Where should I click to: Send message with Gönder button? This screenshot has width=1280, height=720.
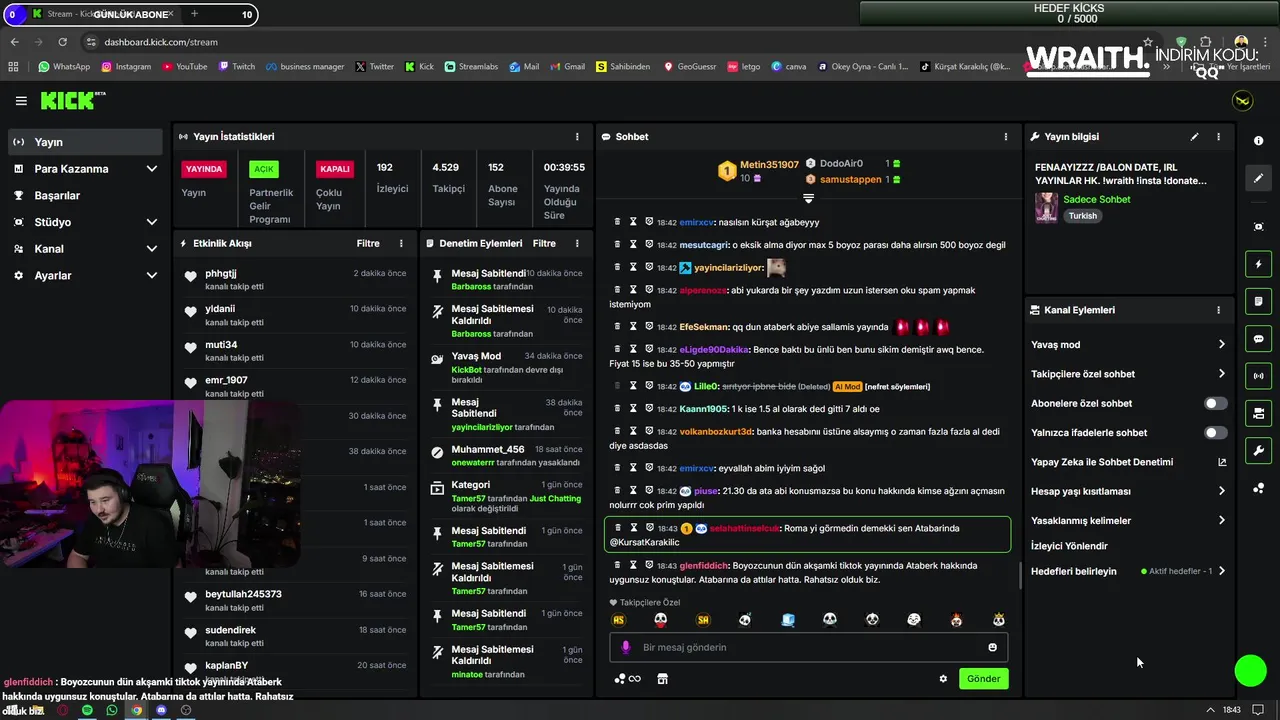[983, 678]
